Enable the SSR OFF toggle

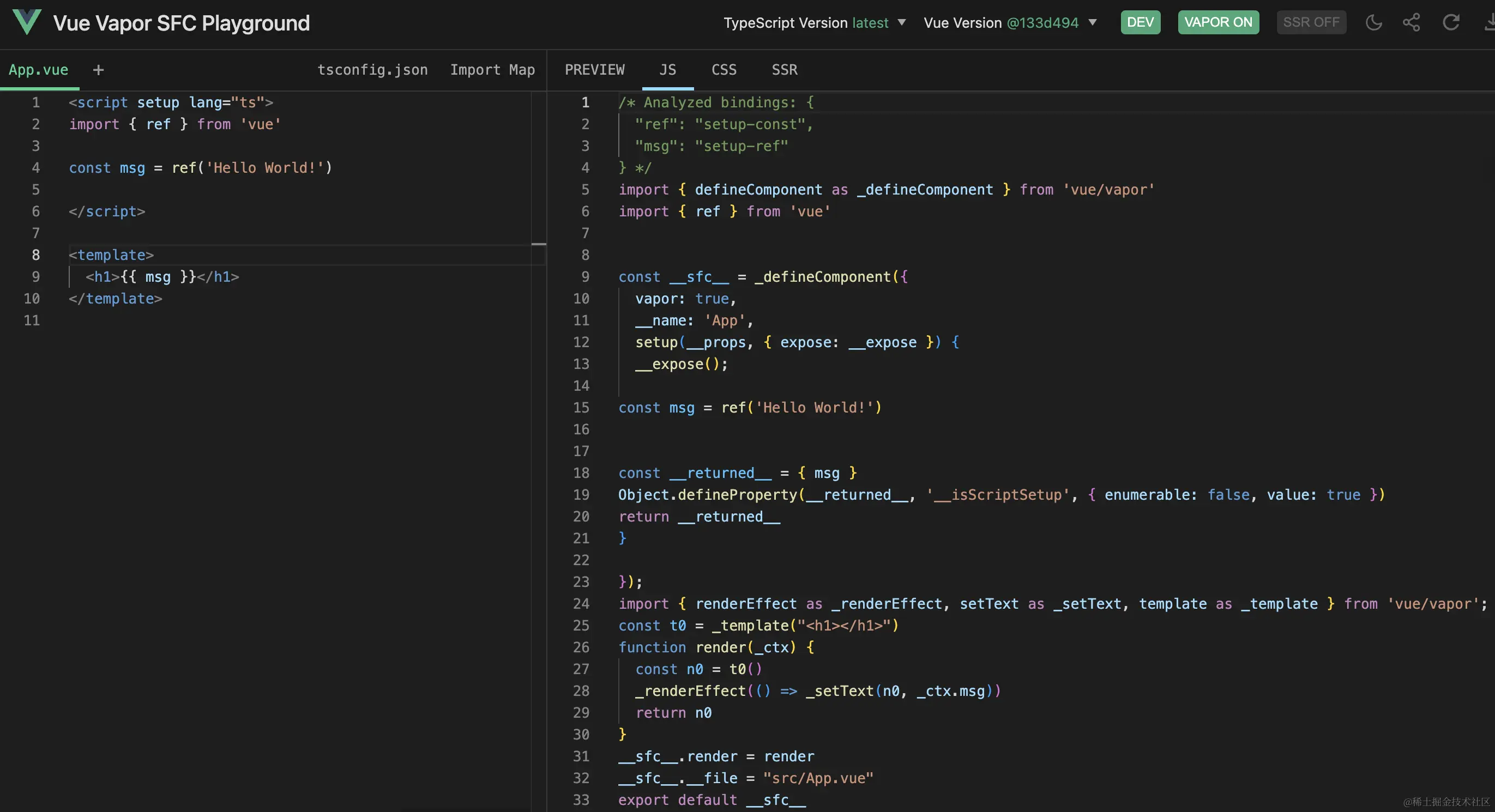point(1311,23)
